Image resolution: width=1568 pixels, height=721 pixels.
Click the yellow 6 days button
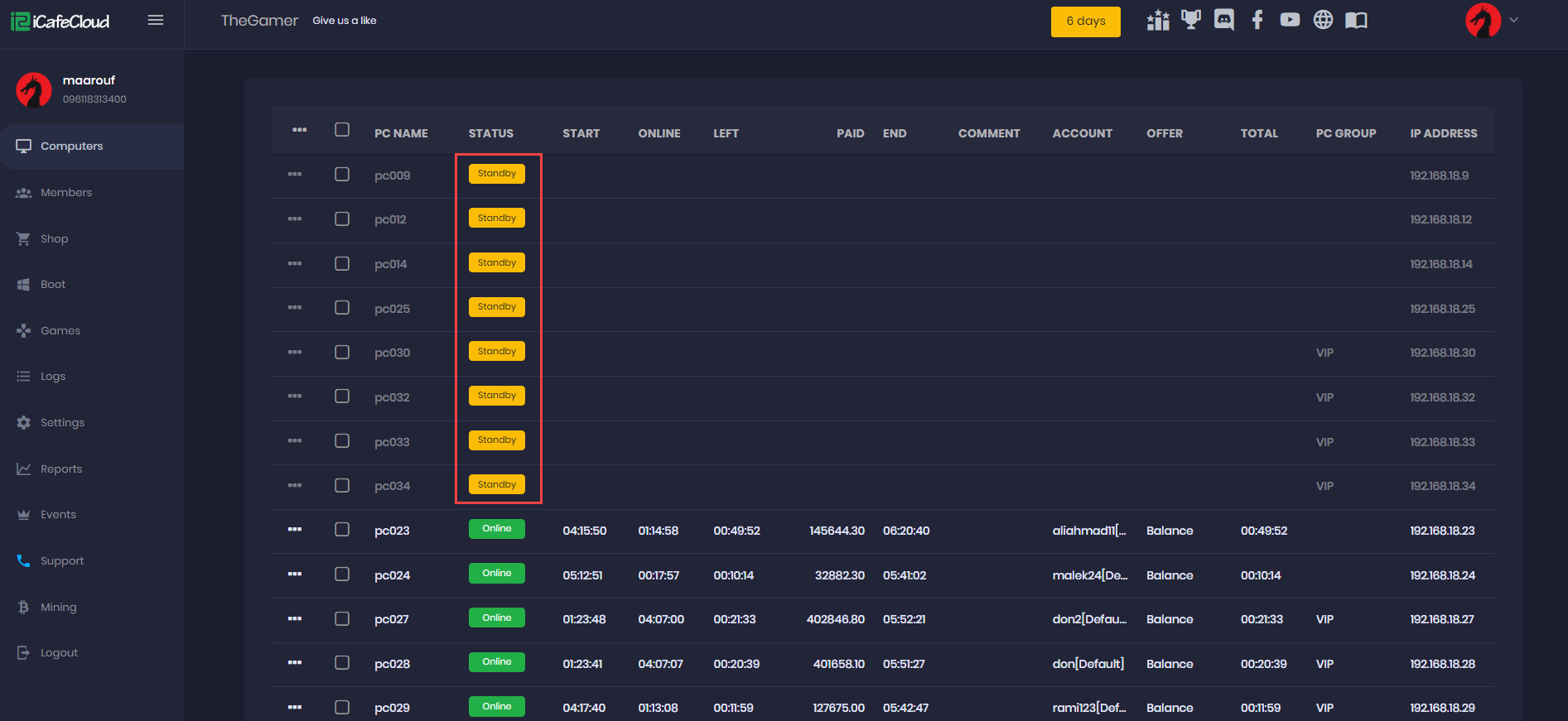point(1085,22)
